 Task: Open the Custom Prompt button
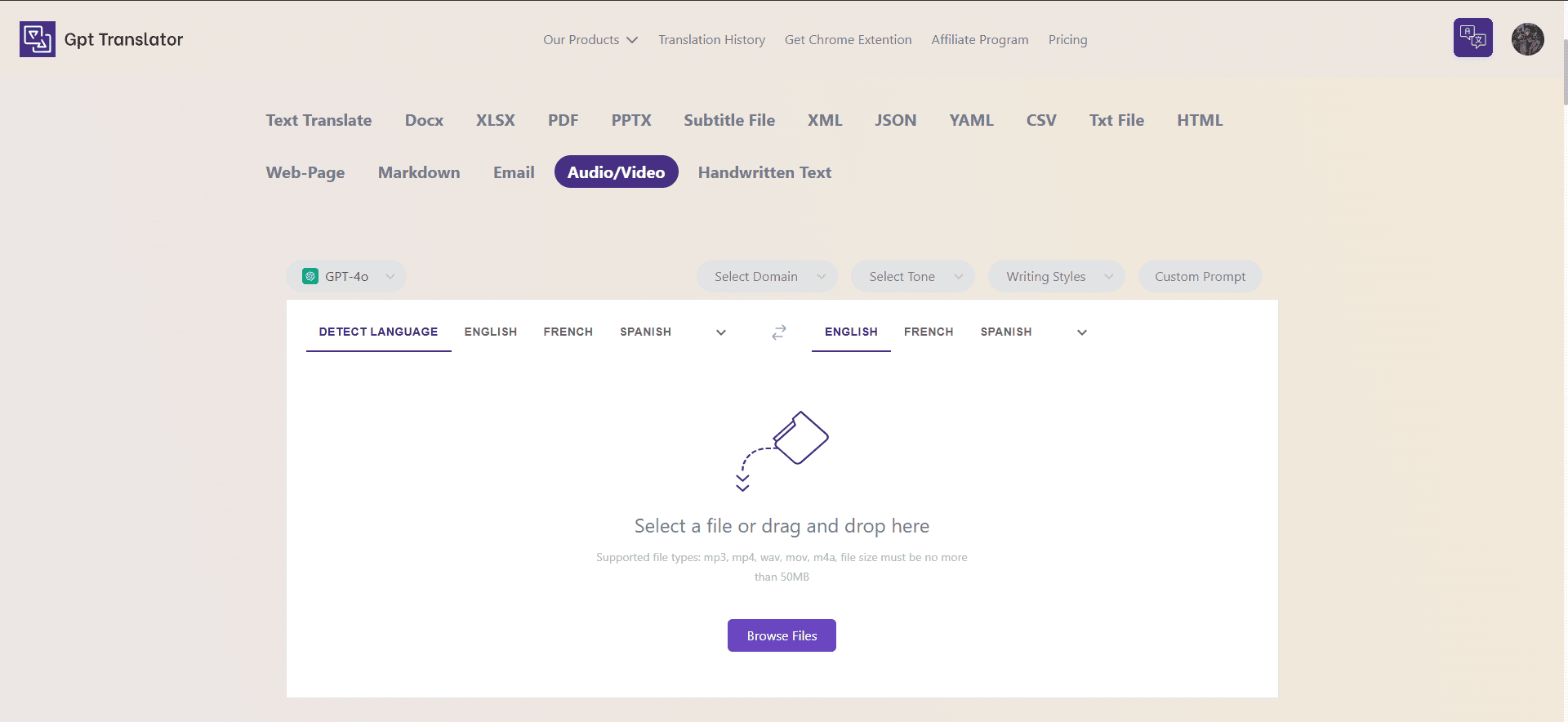pyautogui.click(x=1200, y=277)
